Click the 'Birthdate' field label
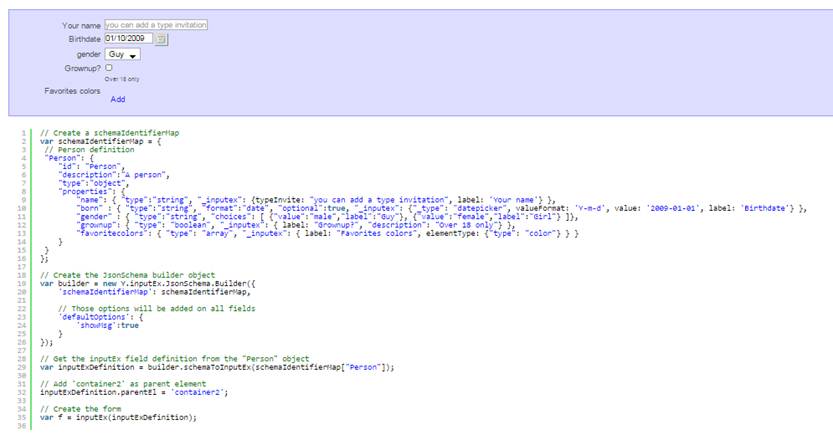The image size is (833, 435). (78, 39)
